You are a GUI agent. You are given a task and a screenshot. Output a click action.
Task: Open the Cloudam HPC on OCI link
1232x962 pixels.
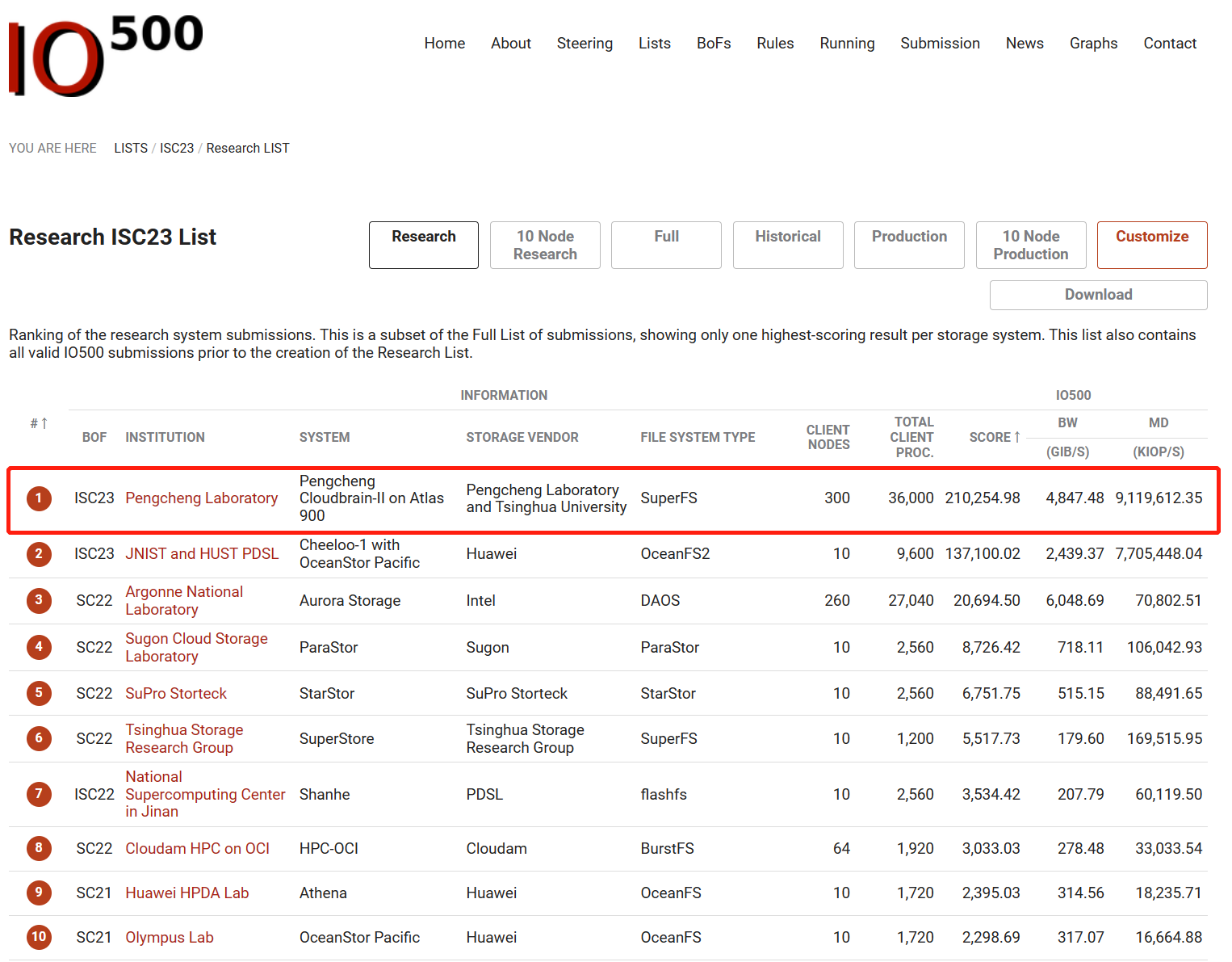point(197,849)
